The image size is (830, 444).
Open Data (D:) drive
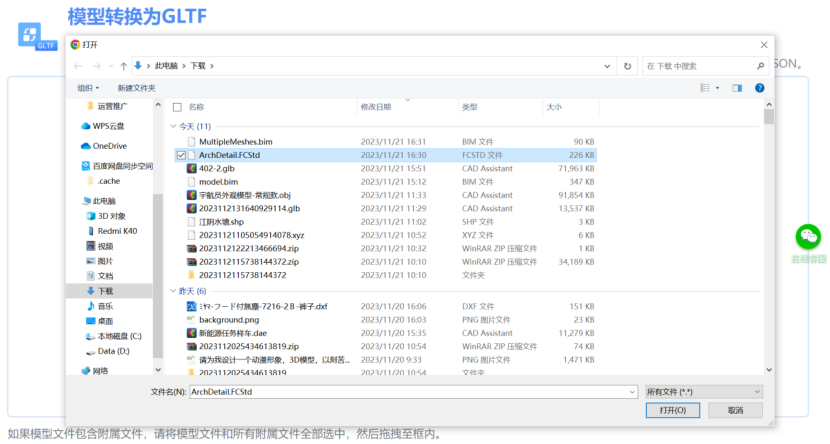108,351
